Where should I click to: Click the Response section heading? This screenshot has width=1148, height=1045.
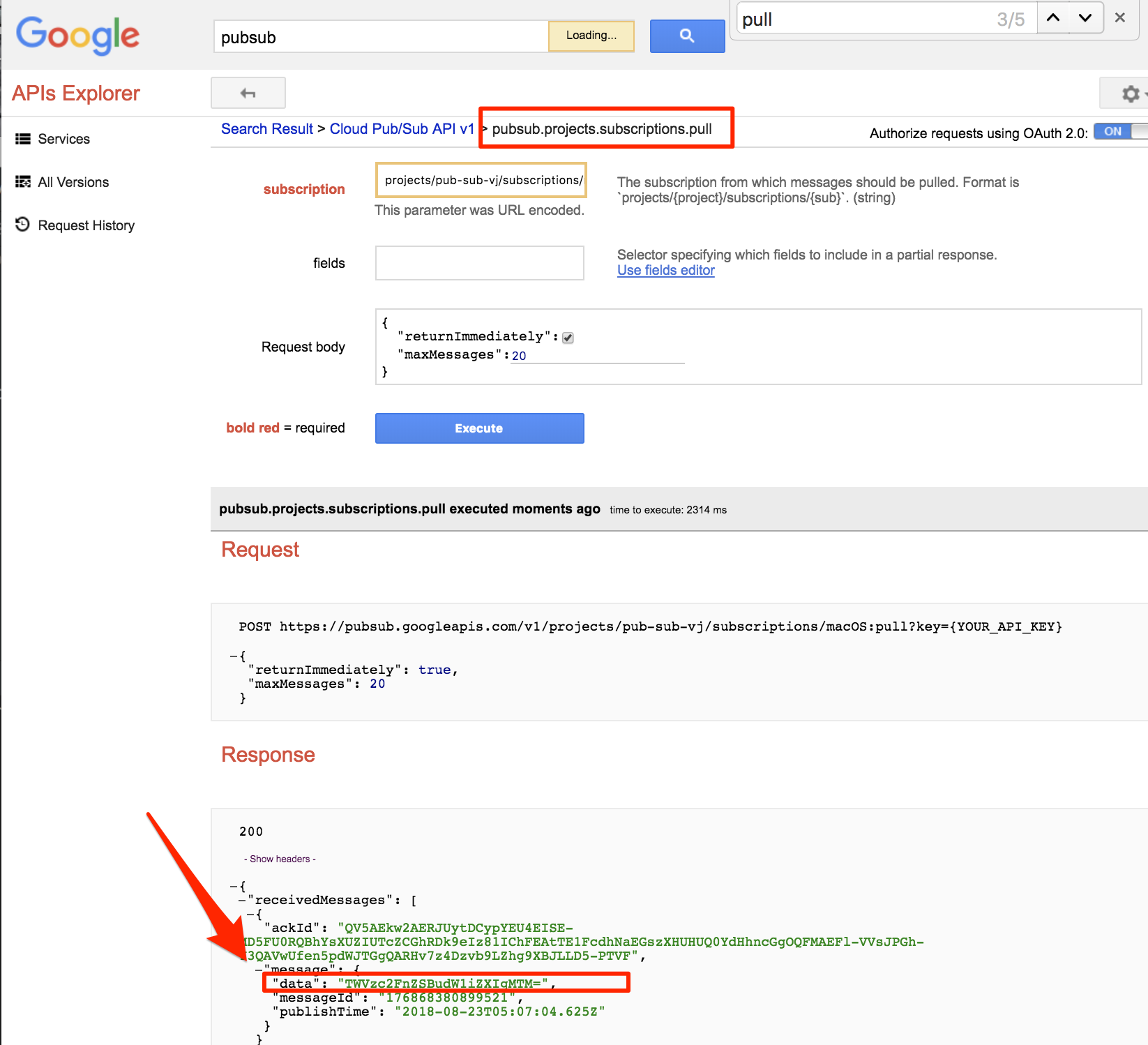pyautogui.click(x=268, y=755)
